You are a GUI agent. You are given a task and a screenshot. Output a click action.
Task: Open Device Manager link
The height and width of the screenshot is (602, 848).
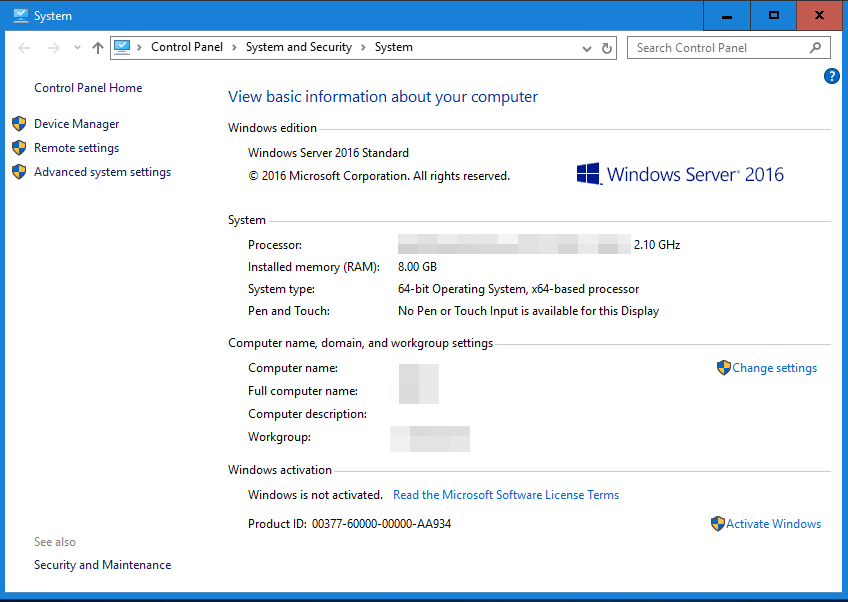(x=76, y=124)
